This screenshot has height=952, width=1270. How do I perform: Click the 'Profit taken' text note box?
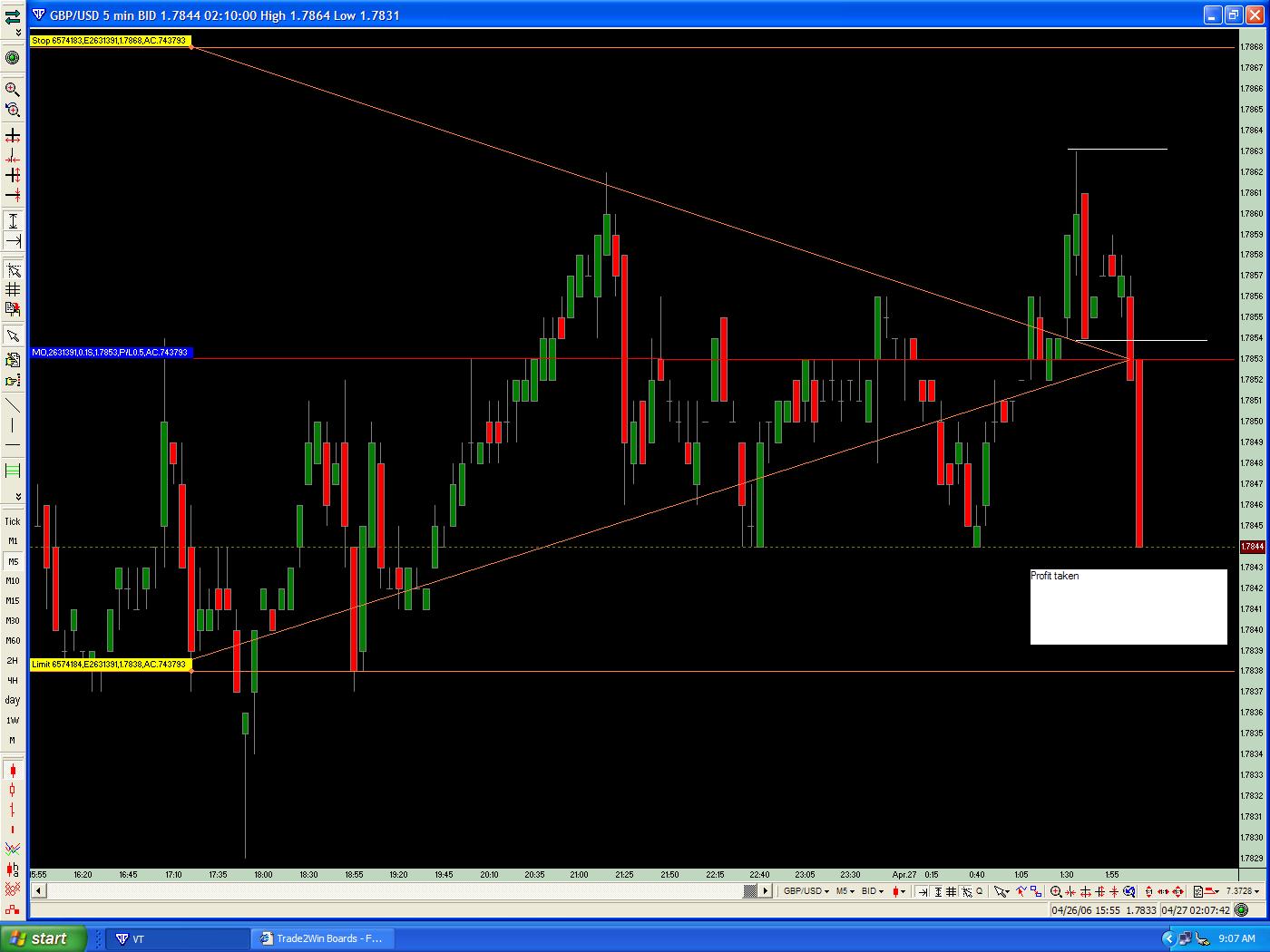pos(1128,607)
